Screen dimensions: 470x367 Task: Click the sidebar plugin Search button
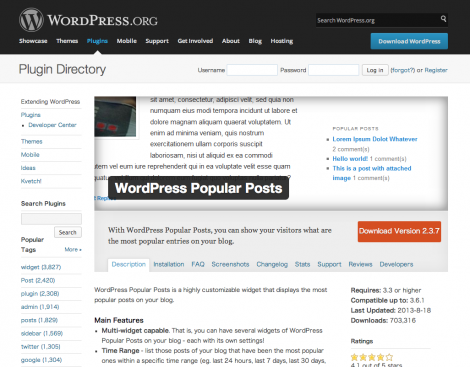coord(68,232)
